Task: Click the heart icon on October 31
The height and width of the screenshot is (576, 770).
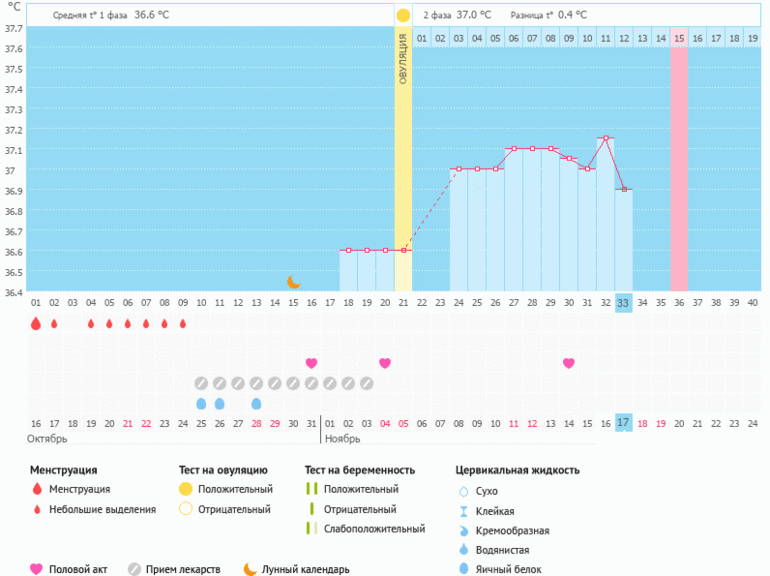Action: [x=311, y=363]
